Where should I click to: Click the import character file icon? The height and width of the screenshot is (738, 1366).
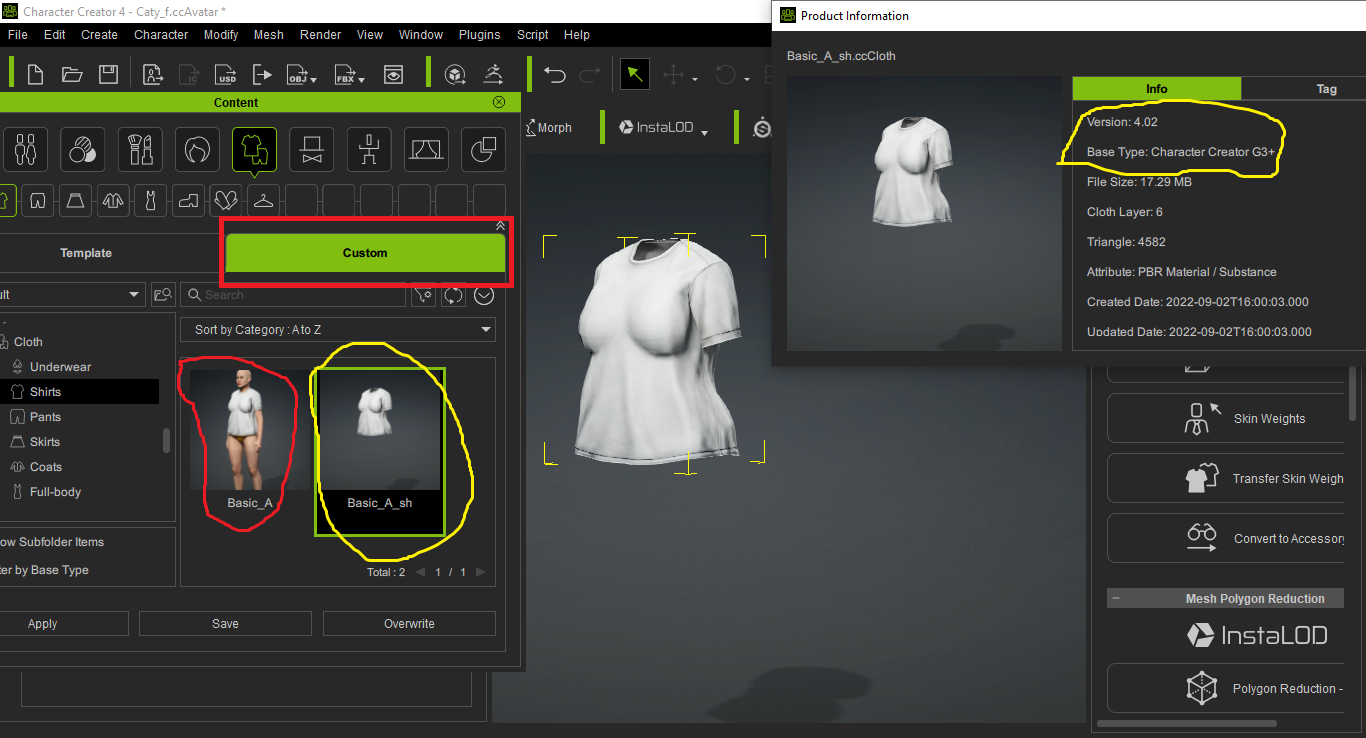coord(153,74)
